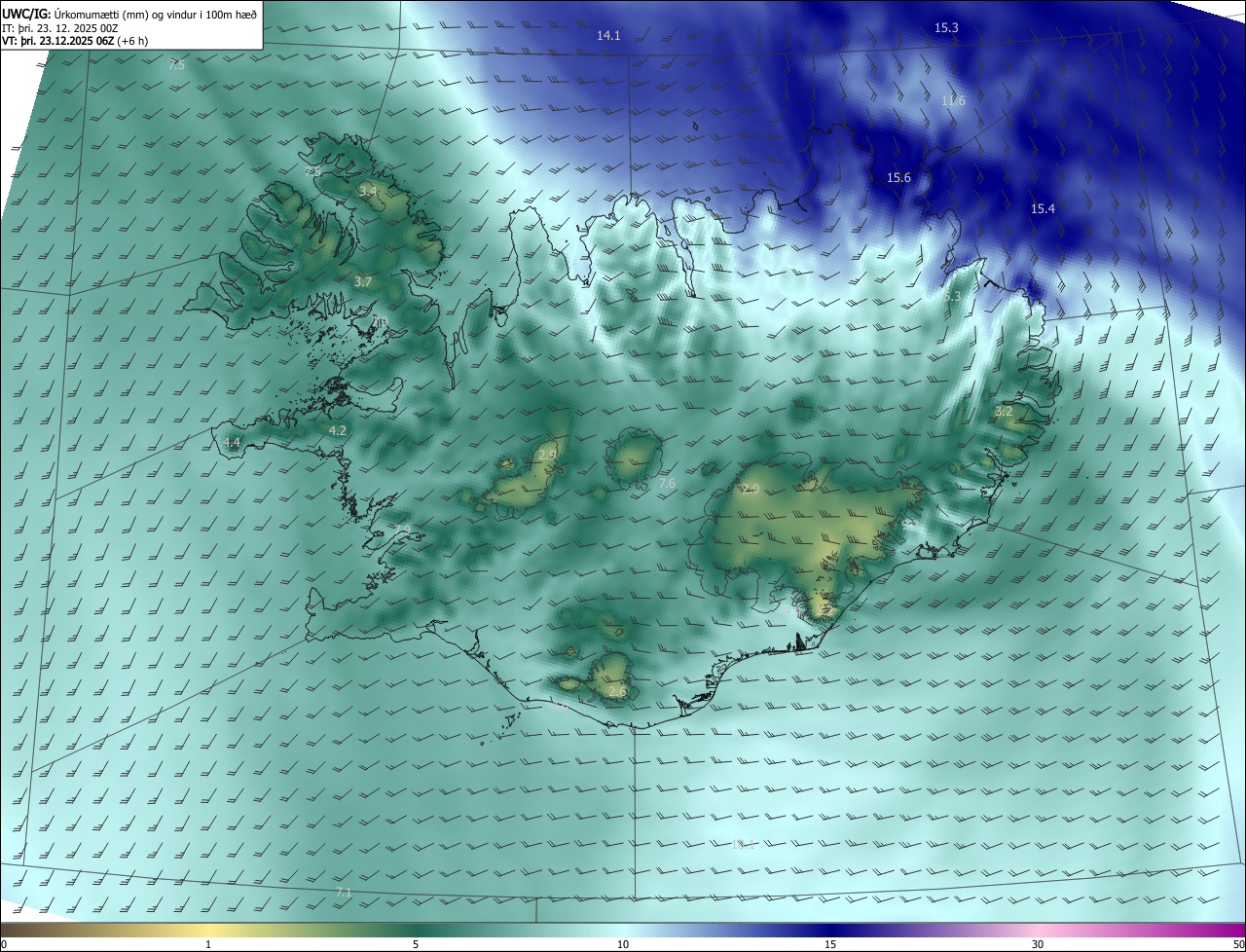Click the 15.4 value label
Screen dimensions: 1246x952
(1043, 209)
